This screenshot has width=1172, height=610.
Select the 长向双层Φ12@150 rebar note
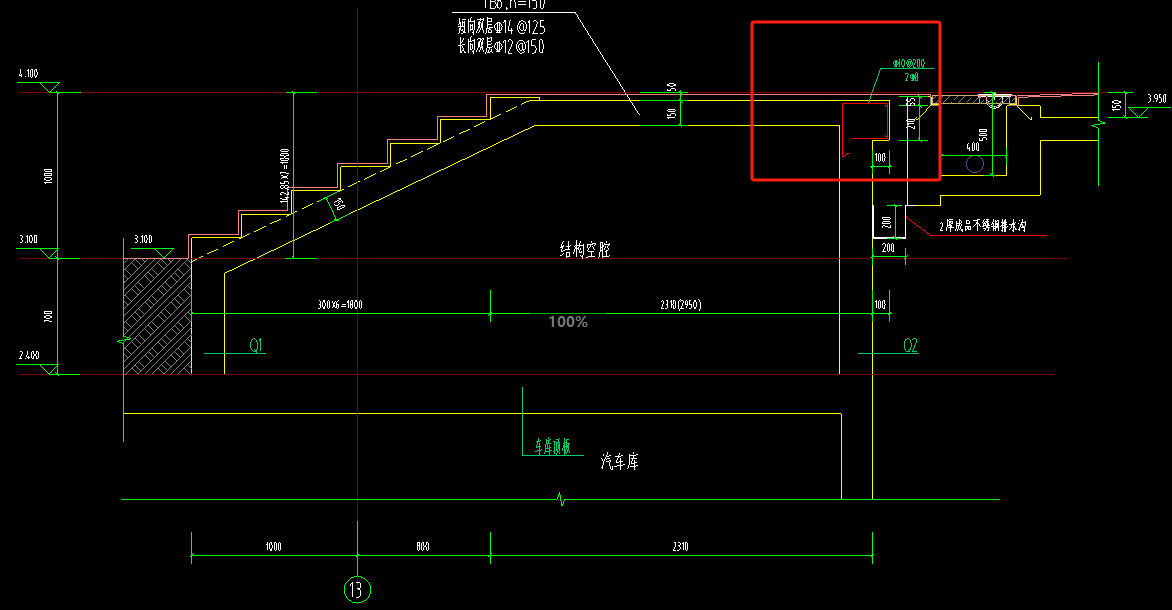click(501, 46)
